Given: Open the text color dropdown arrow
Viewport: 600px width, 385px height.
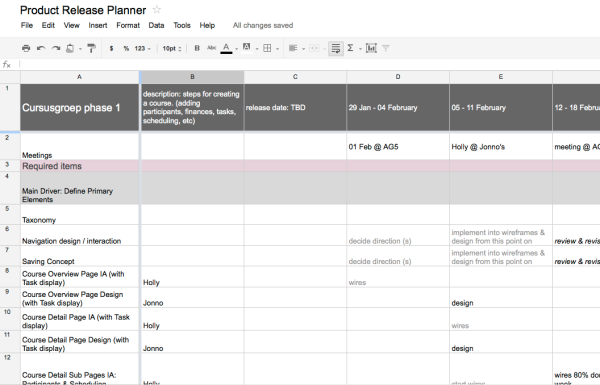Looking at the screenshot, I should pos(236,49).
